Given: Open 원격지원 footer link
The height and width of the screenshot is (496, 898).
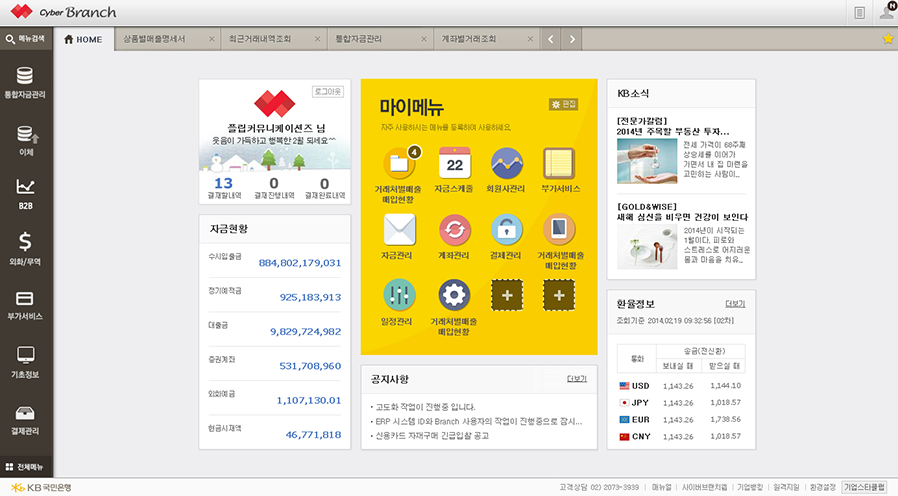Looking at the screenshot, I should 786,487.
